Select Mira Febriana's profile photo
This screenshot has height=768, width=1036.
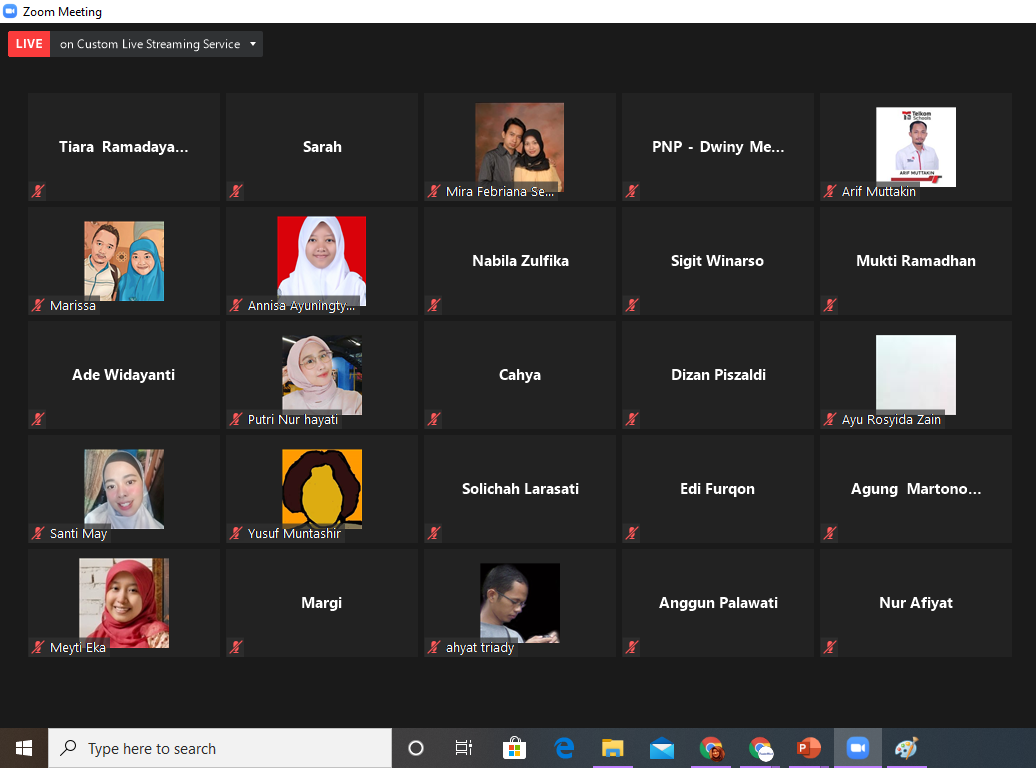519,146
